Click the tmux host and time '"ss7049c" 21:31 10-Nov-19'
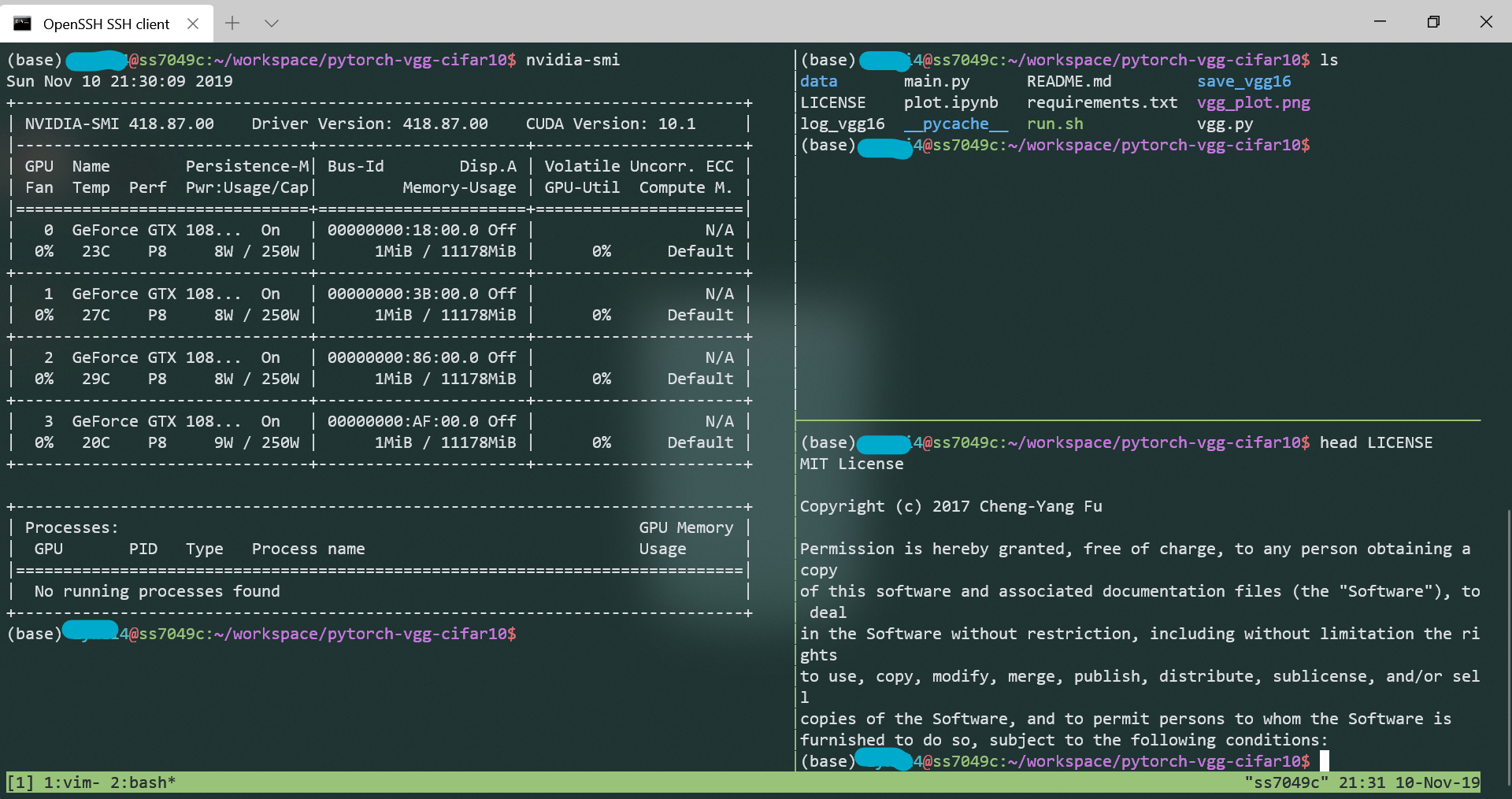 (x=1362, y=782)
